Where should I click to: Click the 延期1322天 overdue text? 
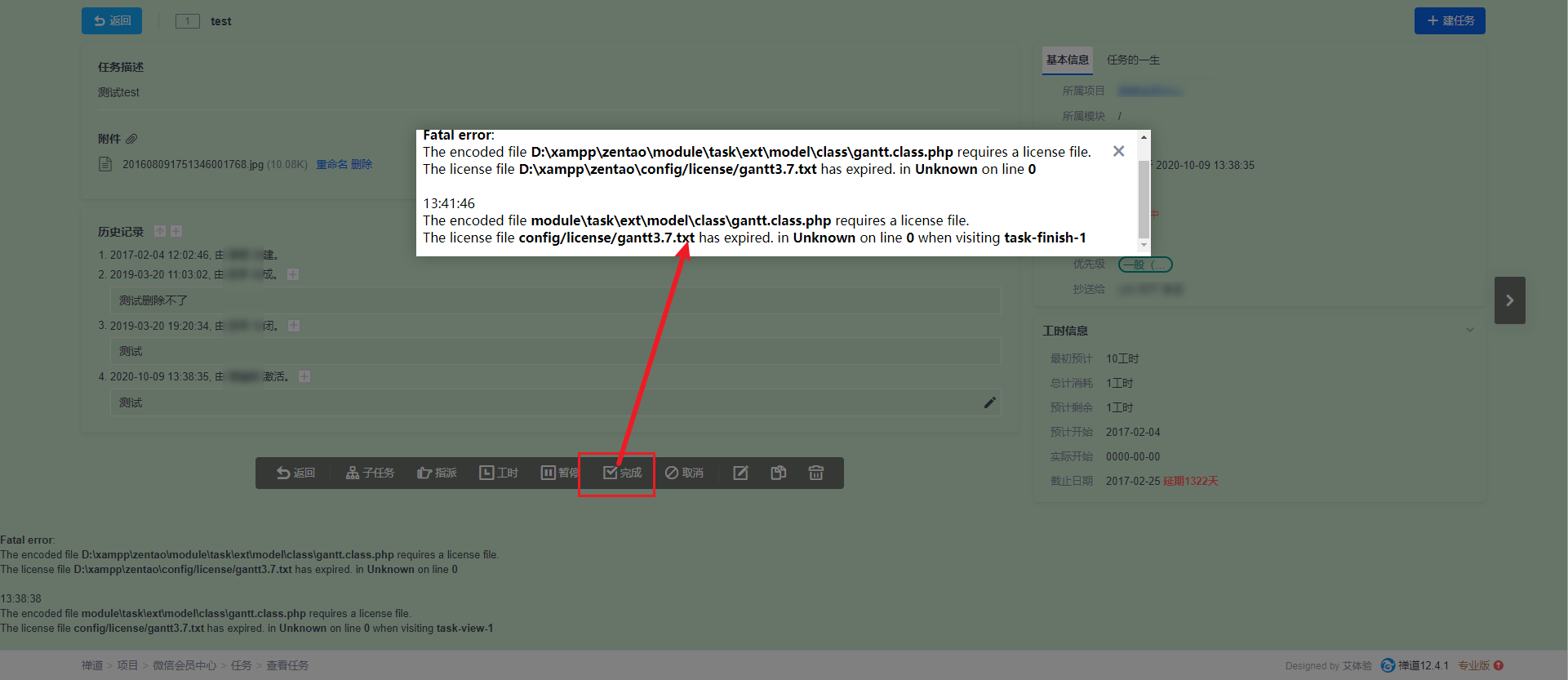(1191, 481)
